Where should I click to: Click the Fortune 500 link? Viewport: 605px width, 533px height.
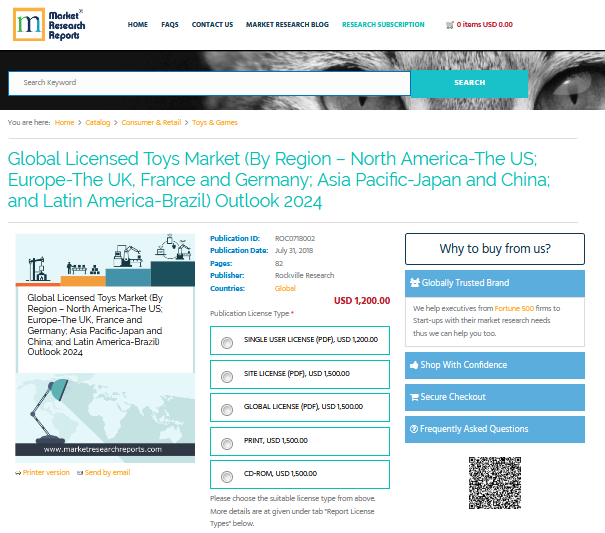click(x=514, y=308)
